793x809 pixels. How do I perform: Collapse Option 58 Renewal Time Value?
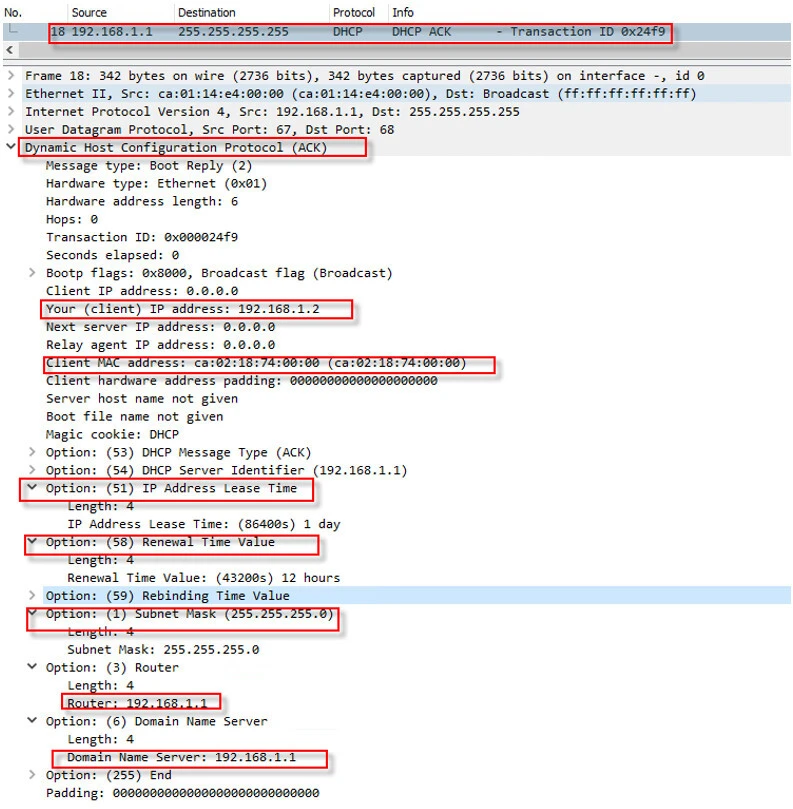[33, 542]
